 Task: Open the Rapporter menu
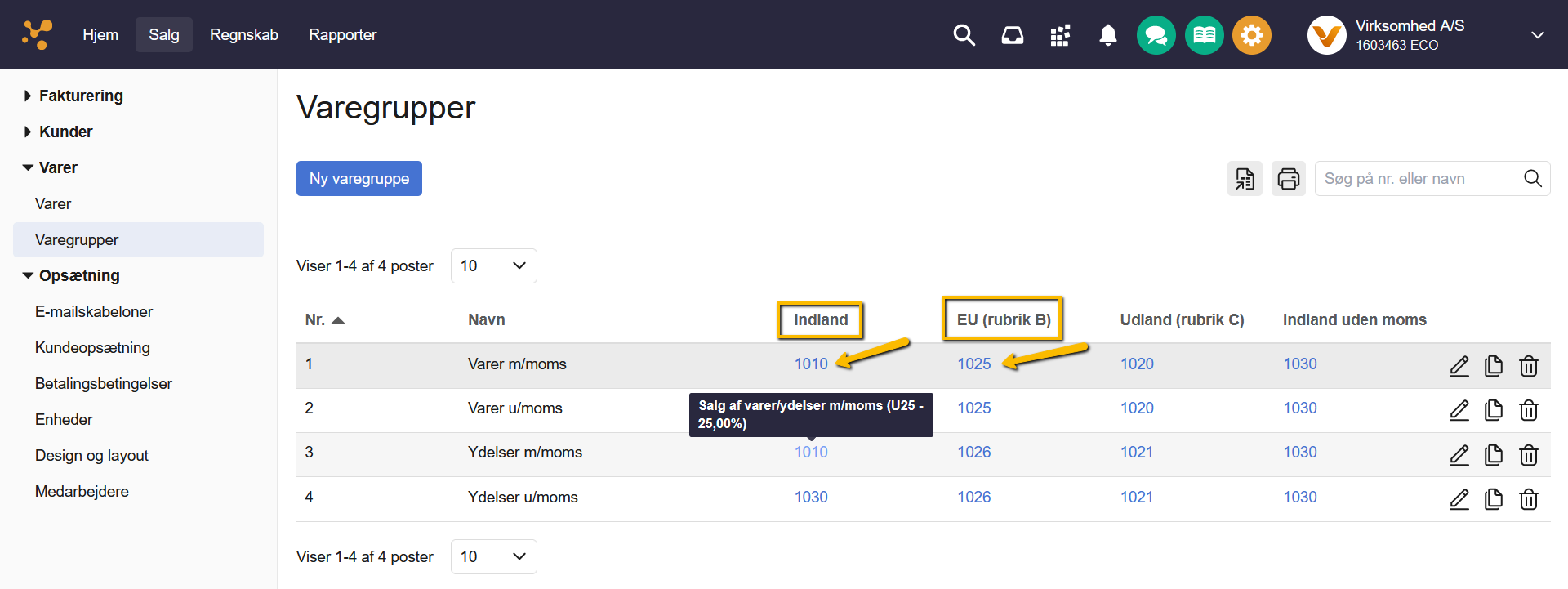click(x=342, y=35)
